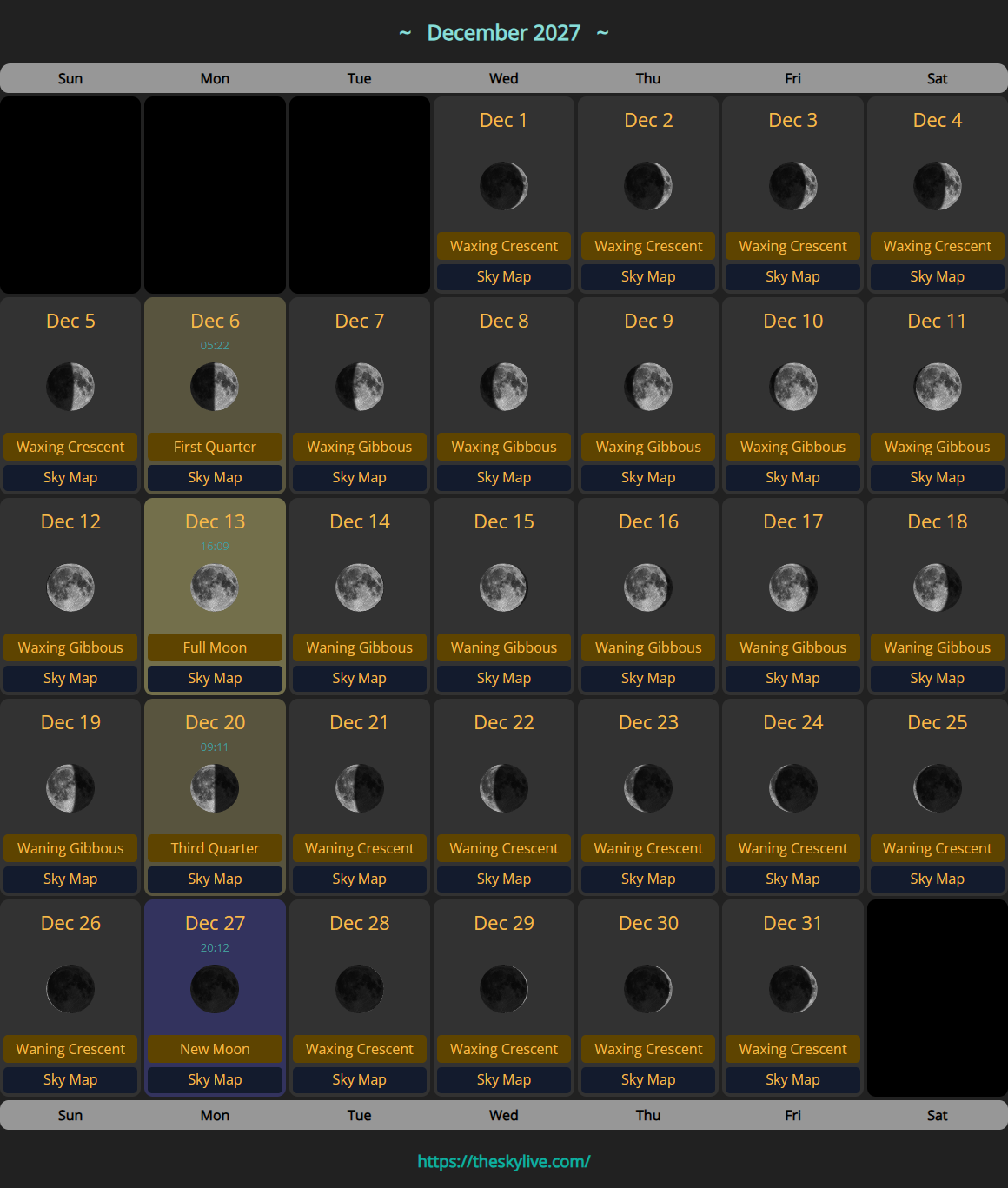The image size is (1008, 1188).
Task: Click the Dec 21 moon image
Action: 360,788
